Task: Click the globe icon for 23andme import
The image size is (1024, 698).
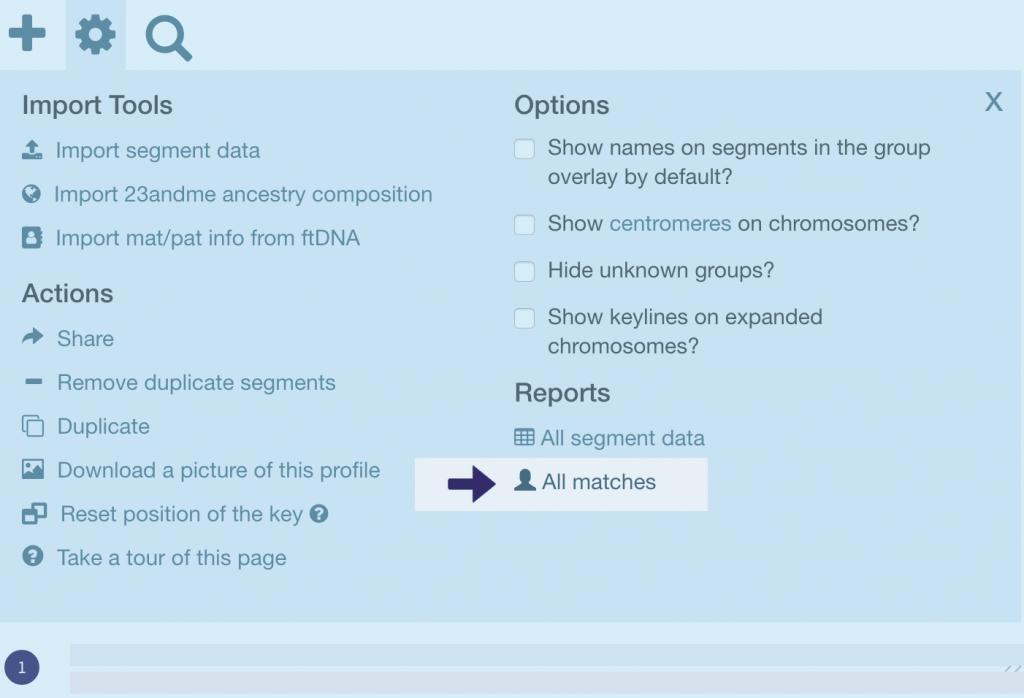Action: tap(32, 194)
